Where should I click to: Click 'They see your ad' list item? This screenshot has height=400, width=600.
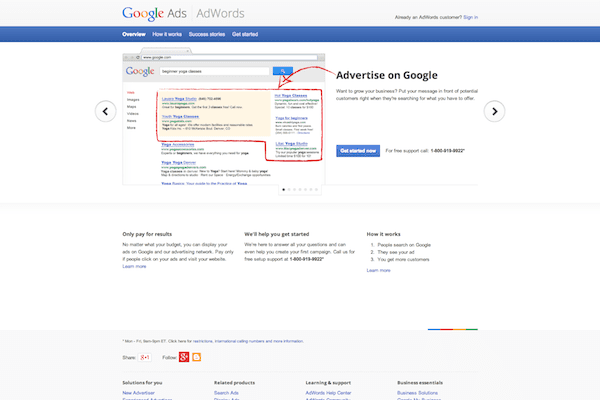(396, 252)
